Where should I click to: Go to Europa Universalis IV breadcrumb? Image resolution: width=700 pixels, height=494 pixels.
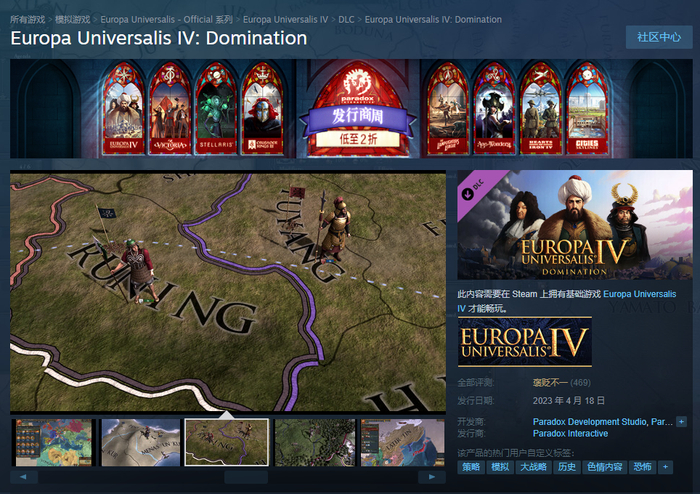285,20
